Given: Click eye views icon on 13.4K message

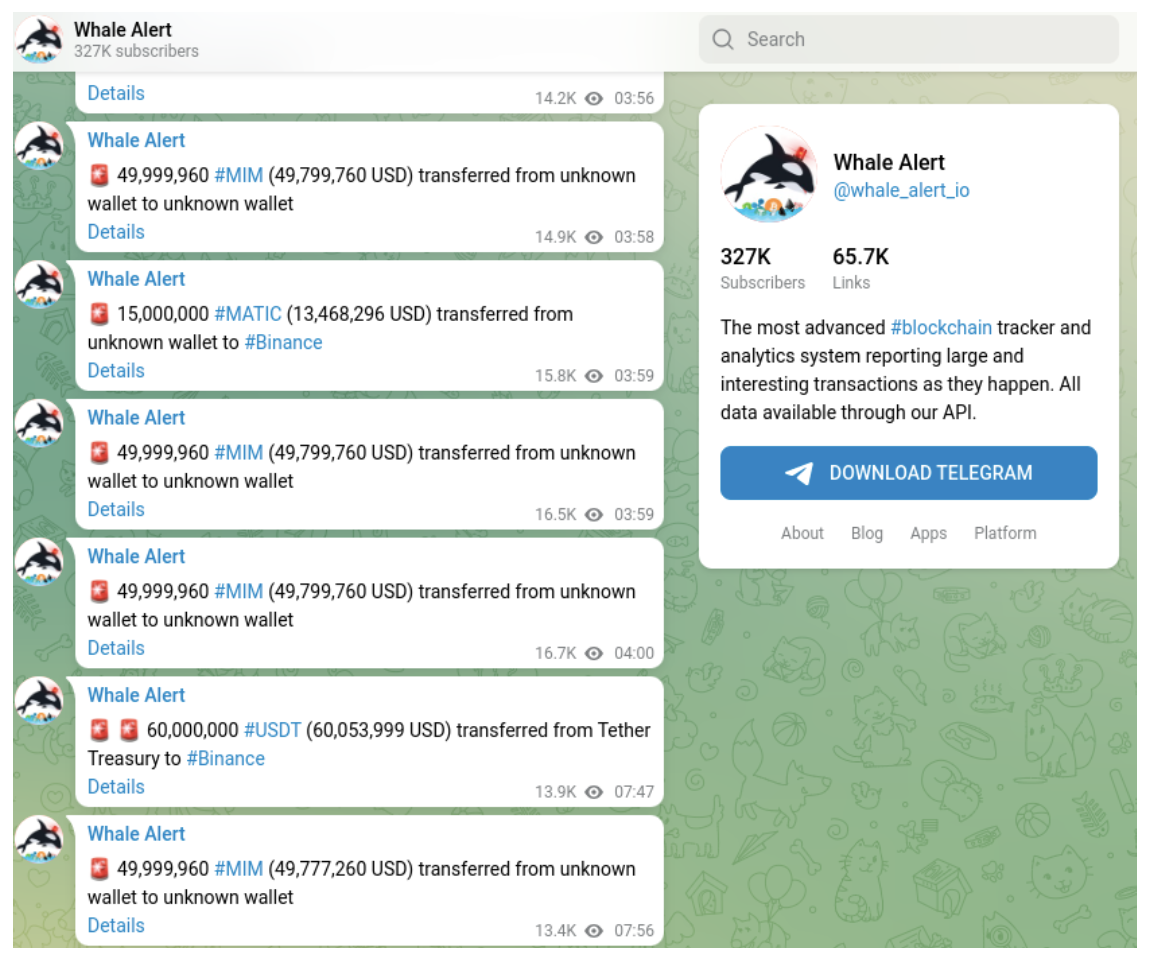Looking at the screenshot, I should click(594, 930).
